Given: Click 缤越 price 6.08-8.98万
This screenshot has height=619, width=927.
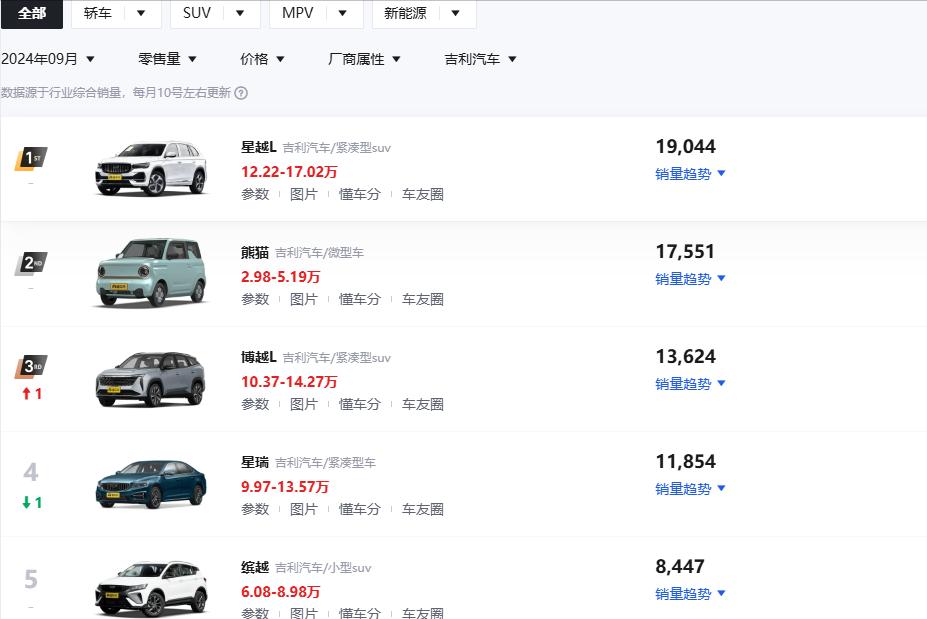Looking at the screenshot, I should [280, 592].
